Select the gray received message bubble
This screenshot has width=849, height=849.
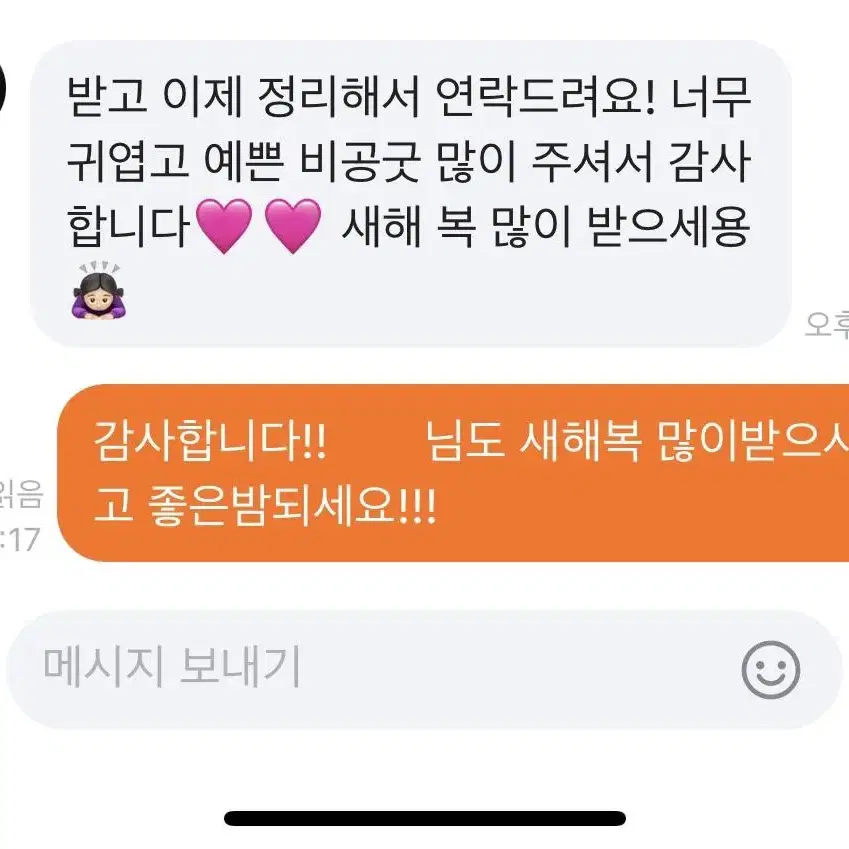410,194
